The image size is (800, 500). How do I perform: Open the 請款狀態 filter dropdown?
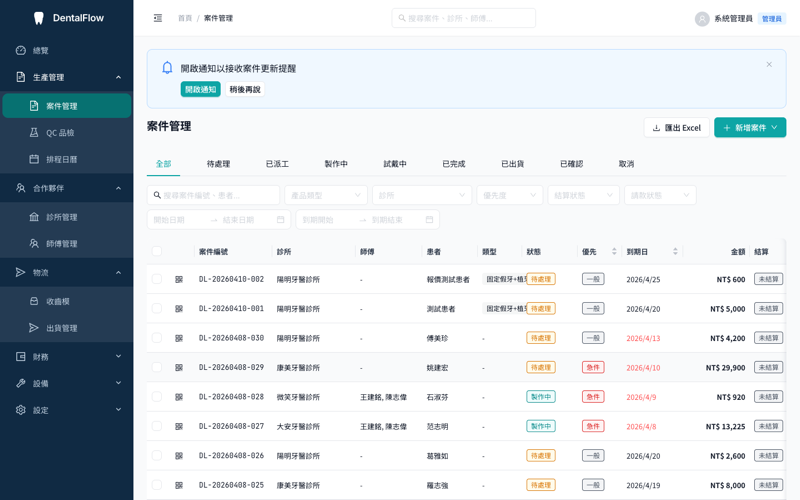[x=660, y=195]
